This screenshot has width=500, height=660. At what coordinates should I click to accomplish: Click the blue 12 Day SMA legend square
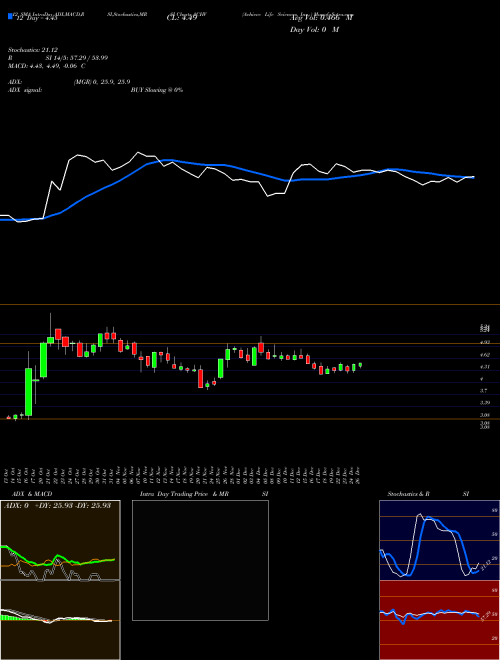coord(10,17)
